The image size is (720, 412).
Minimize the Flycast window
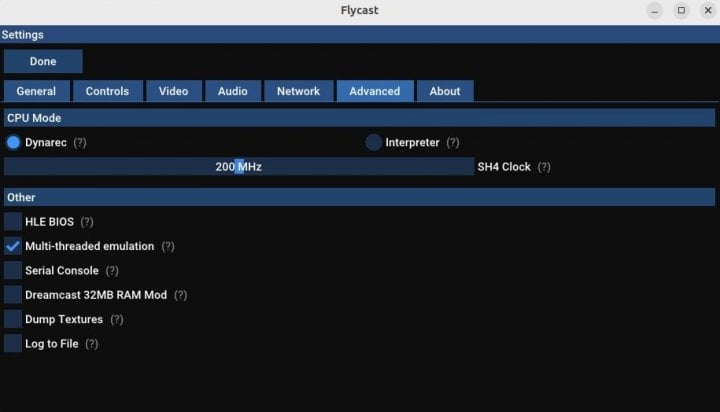655,11
